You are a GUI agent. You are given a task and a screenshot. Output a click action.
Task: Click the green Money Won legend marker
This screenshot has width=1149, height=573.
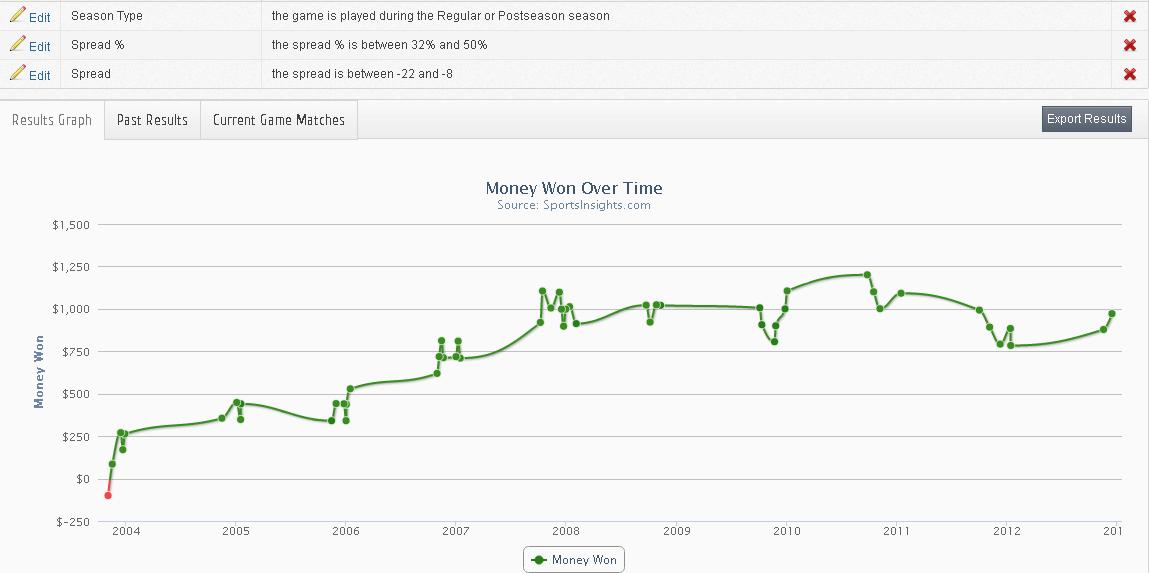pyautogui.click(x=540, y=560)
